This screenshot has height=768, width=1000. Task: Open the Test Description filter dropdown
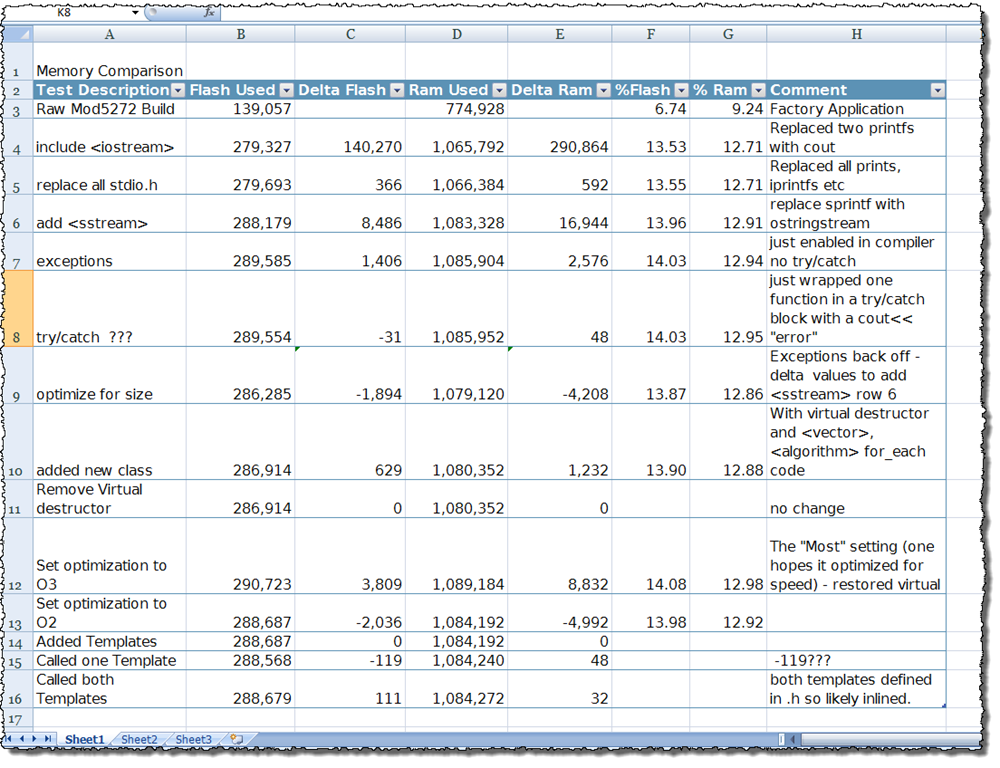[x=178, y=91]
